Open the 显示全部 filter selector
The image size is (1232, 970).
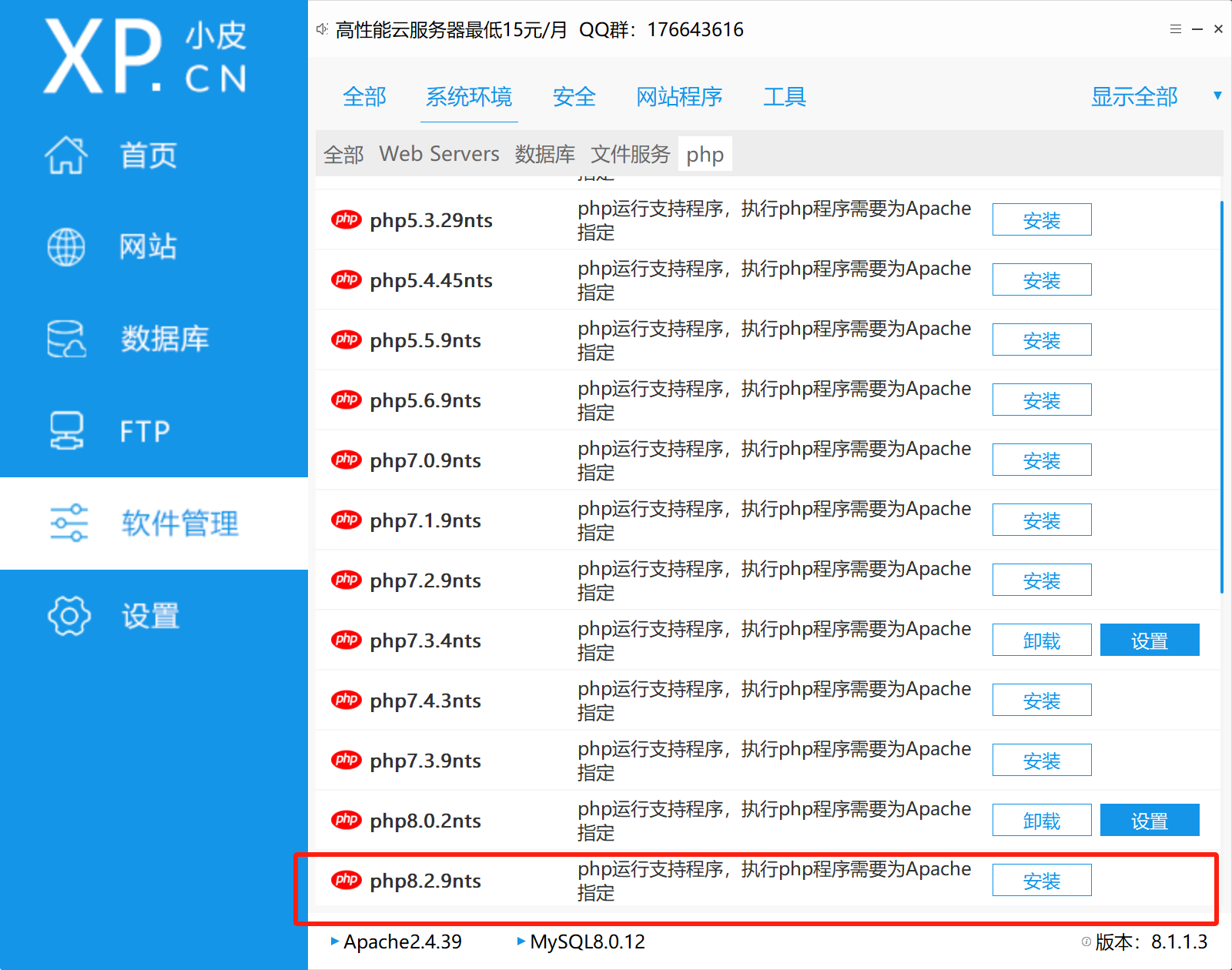point(1134,96)
